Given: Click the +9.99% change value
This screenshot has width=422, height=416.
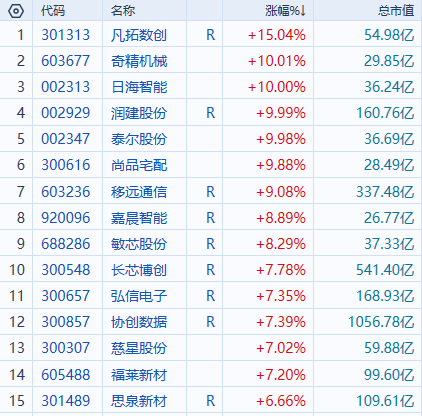Looking at the screenshot, I should 281,113.
